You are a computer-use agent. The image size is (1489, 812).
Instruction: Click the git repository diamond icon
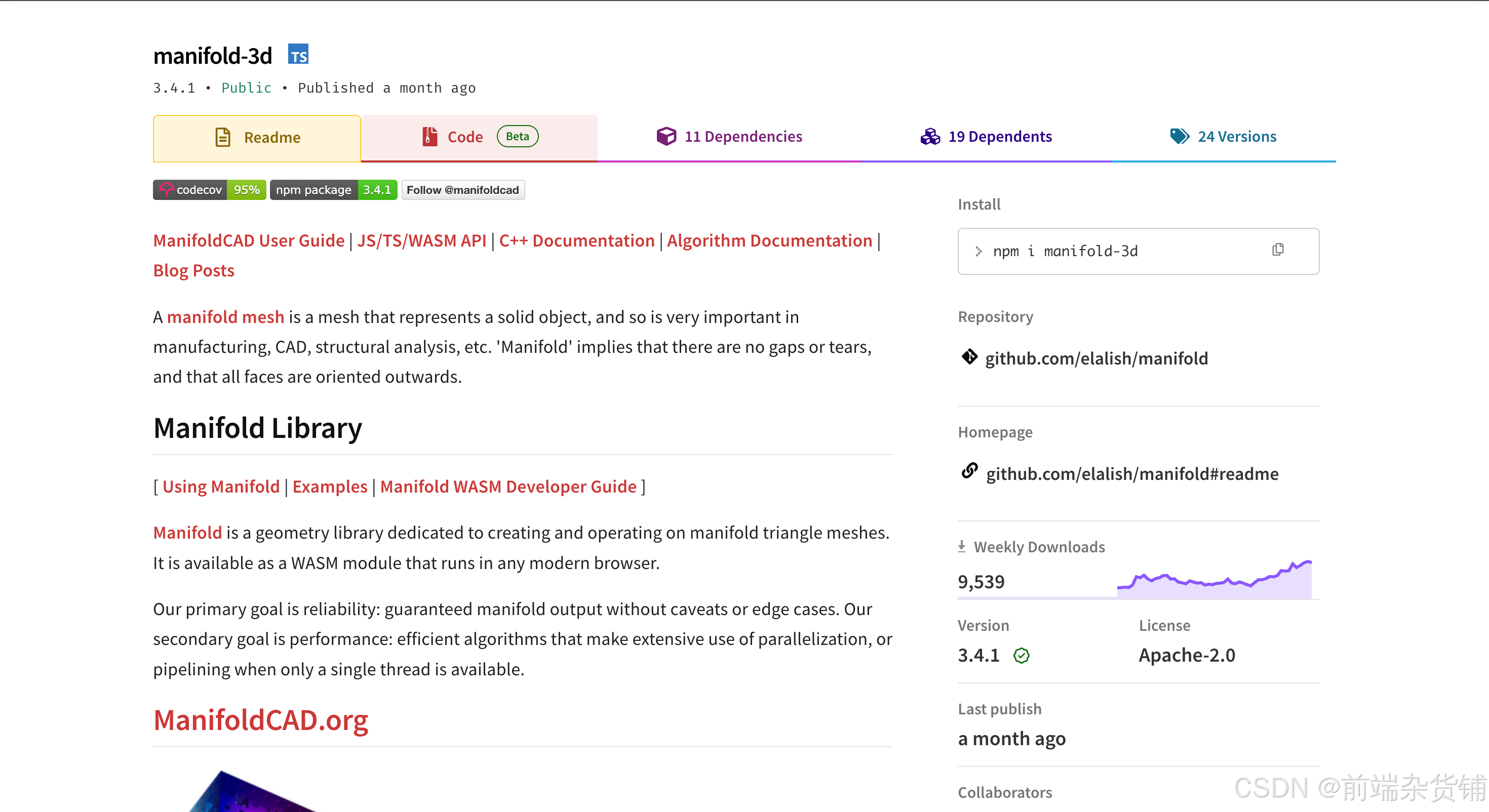(969, 357)
